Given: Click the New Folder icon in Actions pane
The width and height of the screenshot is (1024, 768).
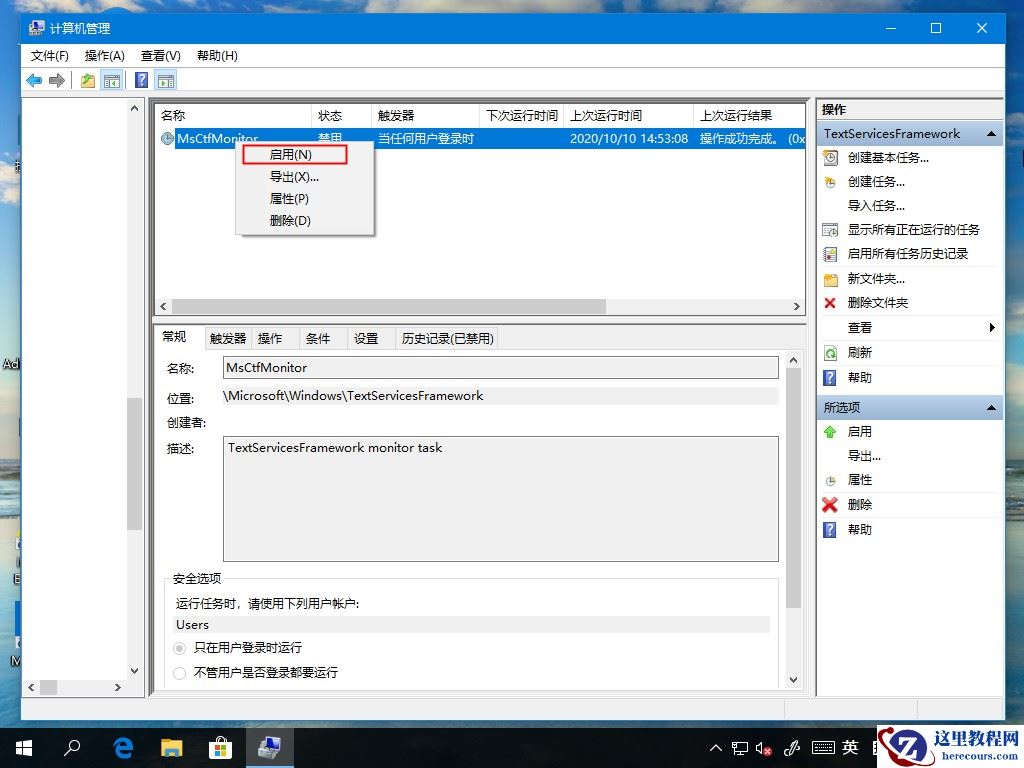Looking at the screenshot, I should pos(830,278).
